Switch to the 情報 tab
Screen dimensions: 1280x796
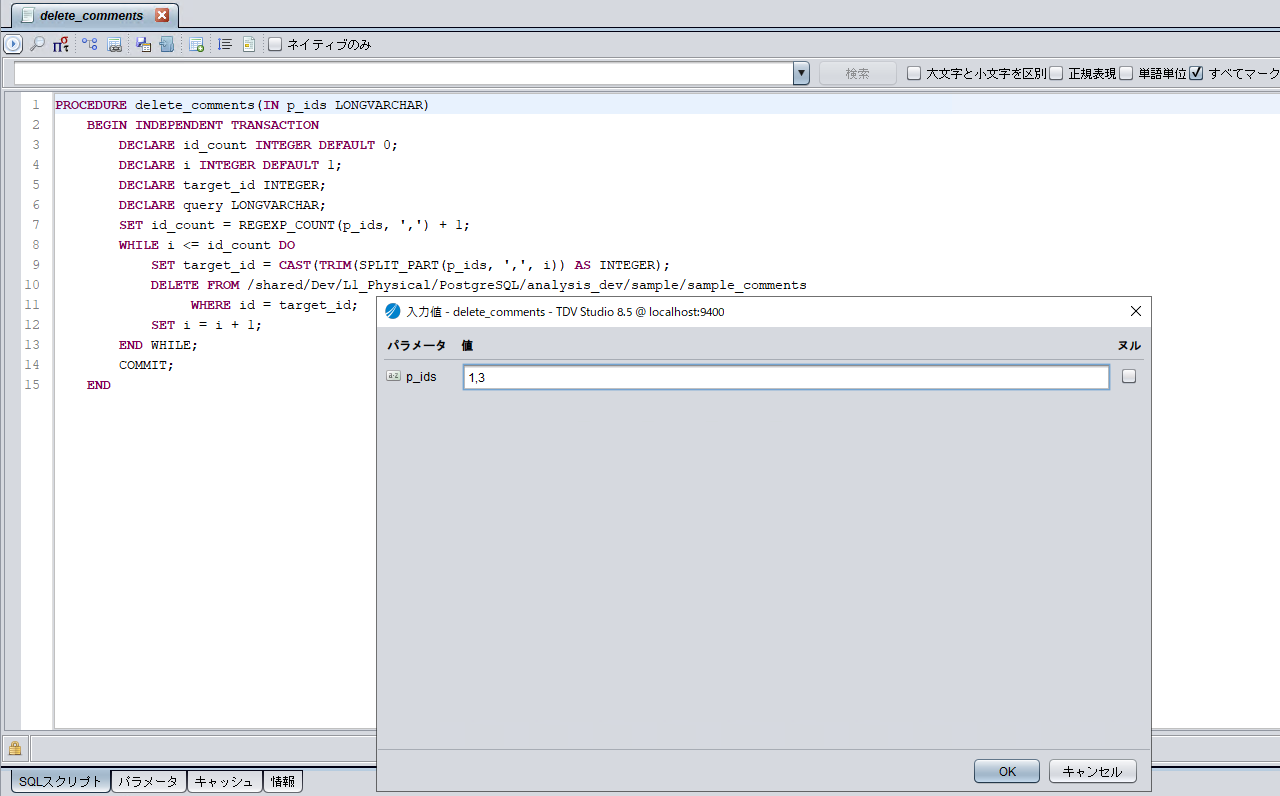pyautogui.click(x=283, y=782)
